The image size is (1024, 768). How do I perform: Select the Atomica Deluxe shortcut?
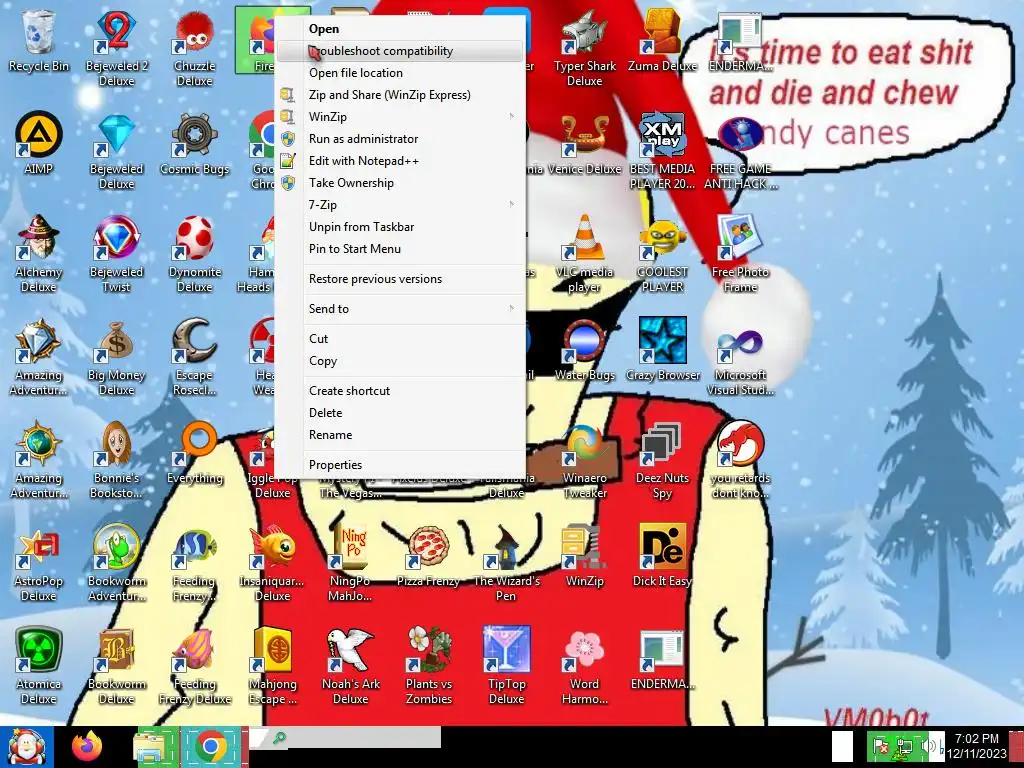click(x=38, y=666)
